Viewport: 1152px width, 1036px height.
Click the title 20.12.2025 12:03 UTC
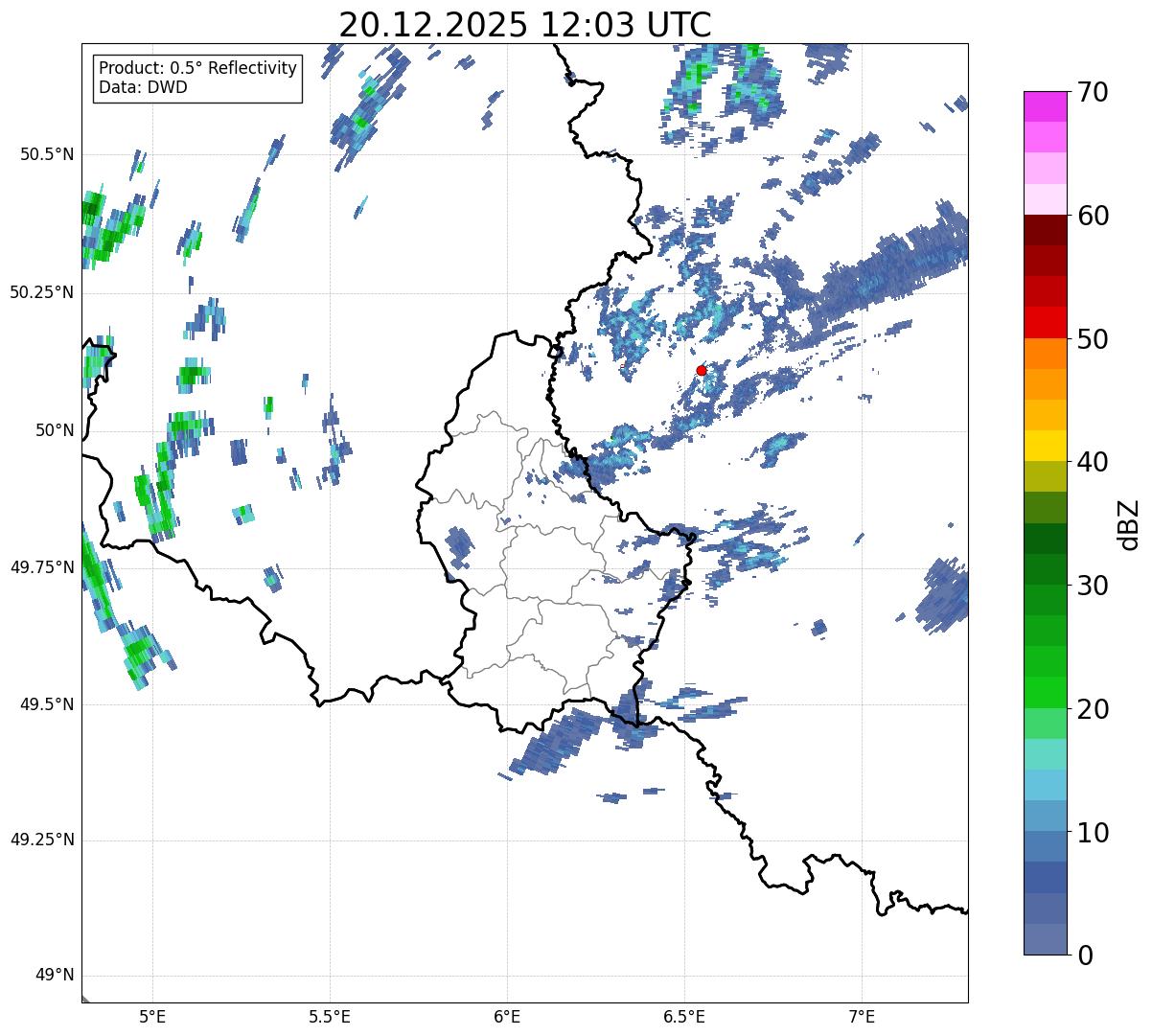(x=524, y=24)
